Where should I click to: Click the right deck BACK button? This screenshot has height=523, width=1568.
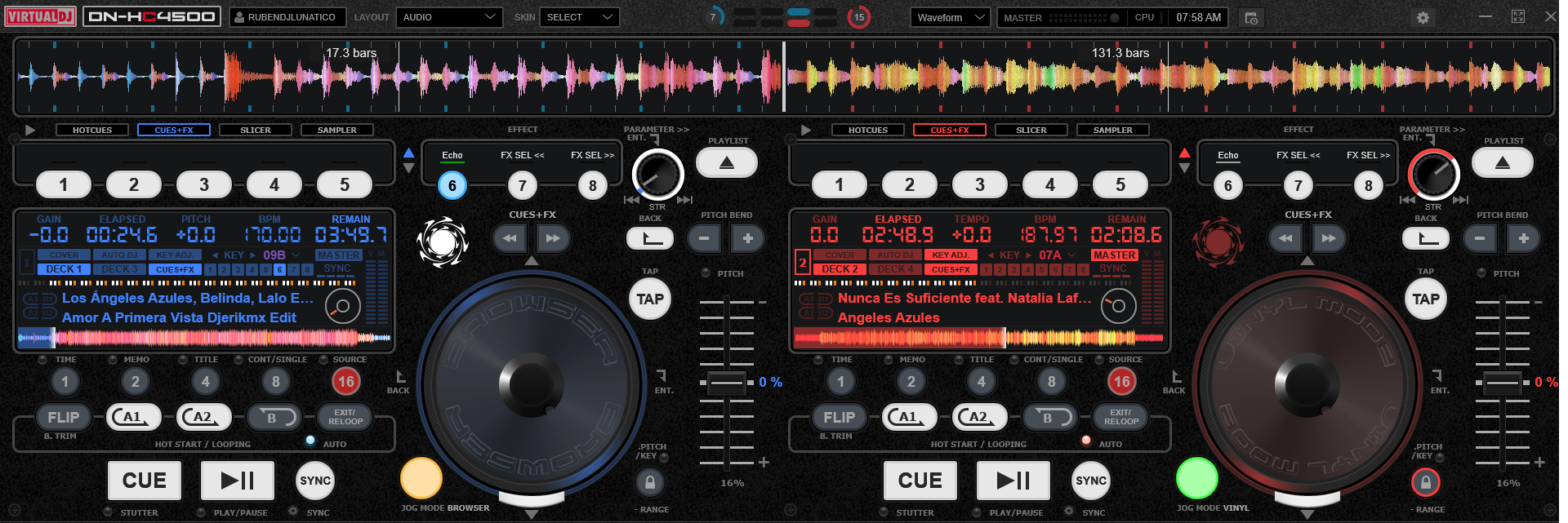(1426, 238)
